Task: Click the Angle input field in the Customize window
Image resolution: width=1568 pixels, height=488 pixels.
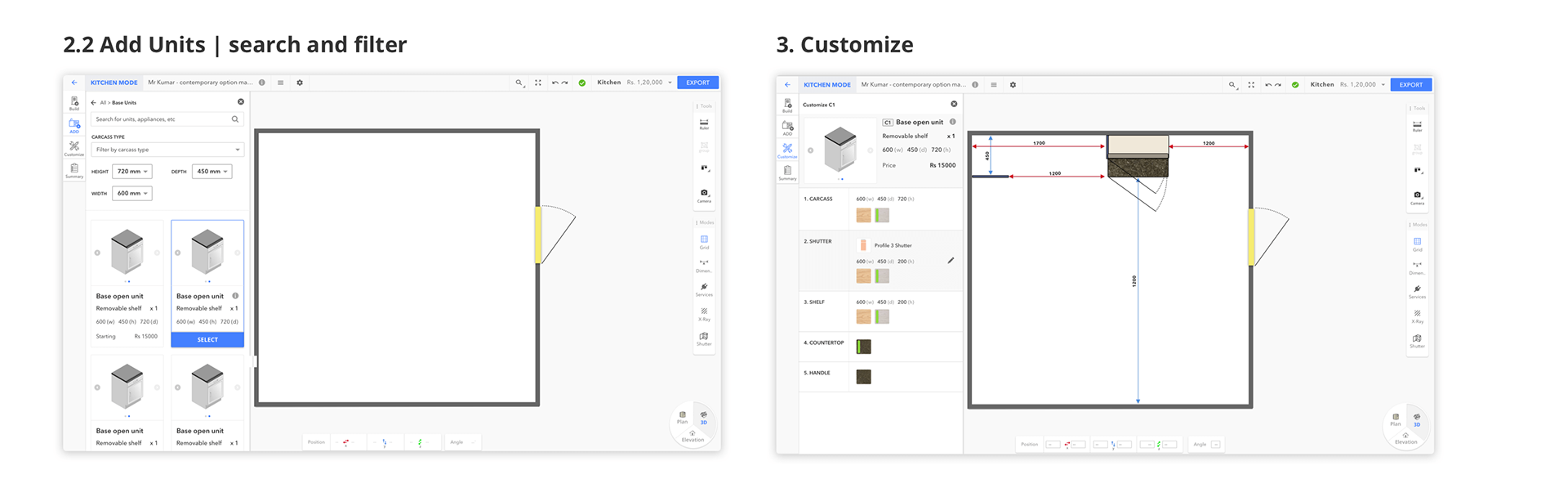Action: 1216,445
